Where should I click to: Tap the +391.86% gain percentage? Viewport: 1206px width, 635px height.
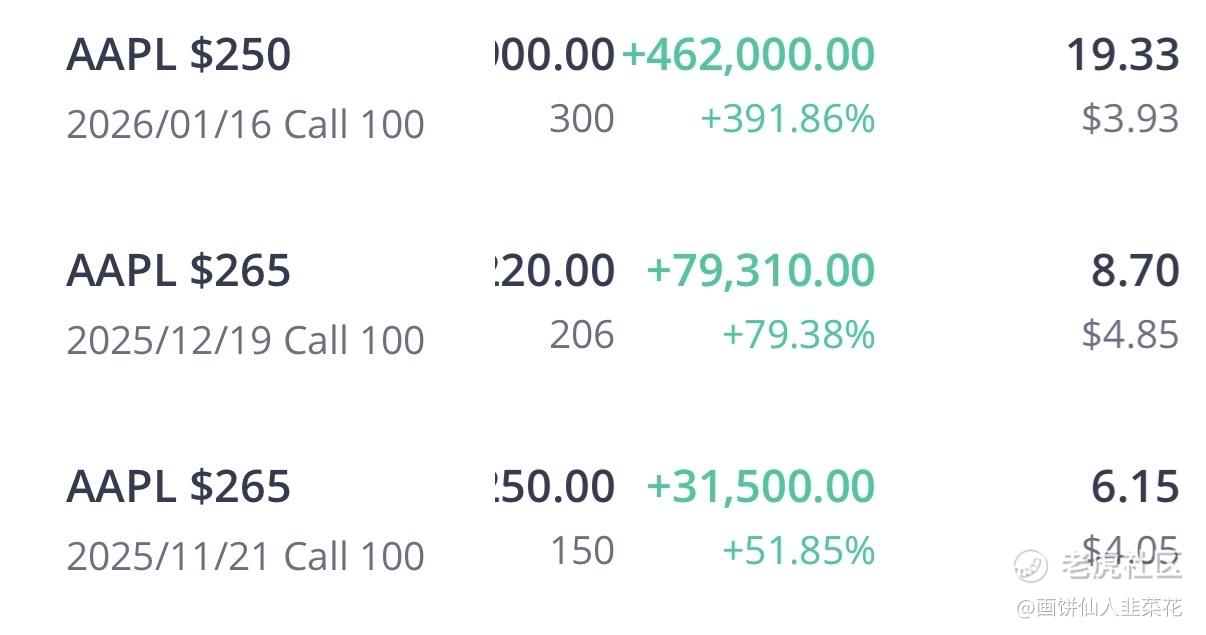pyautogui.click(x=787, y=119)
